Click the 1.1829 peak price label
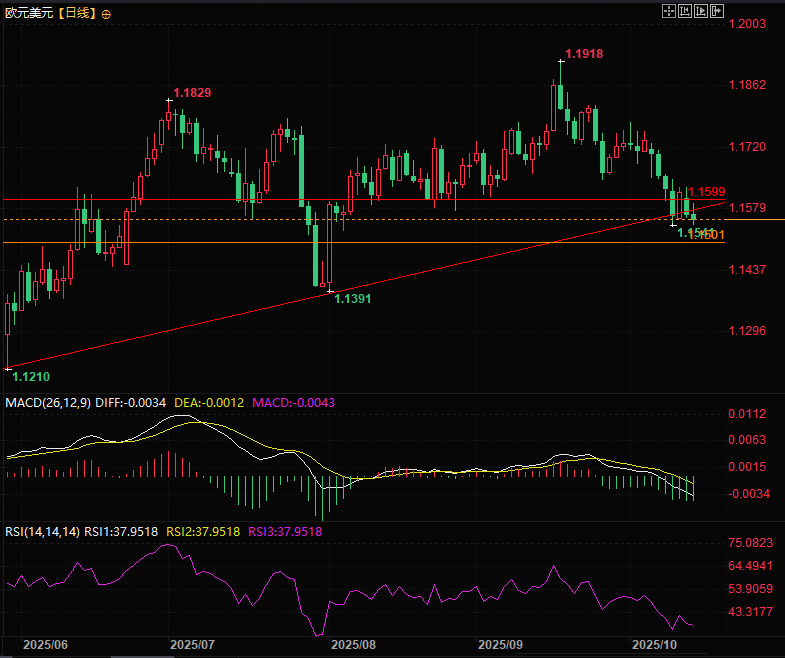This screenshot has height=658, width=785. click(192, 93)
